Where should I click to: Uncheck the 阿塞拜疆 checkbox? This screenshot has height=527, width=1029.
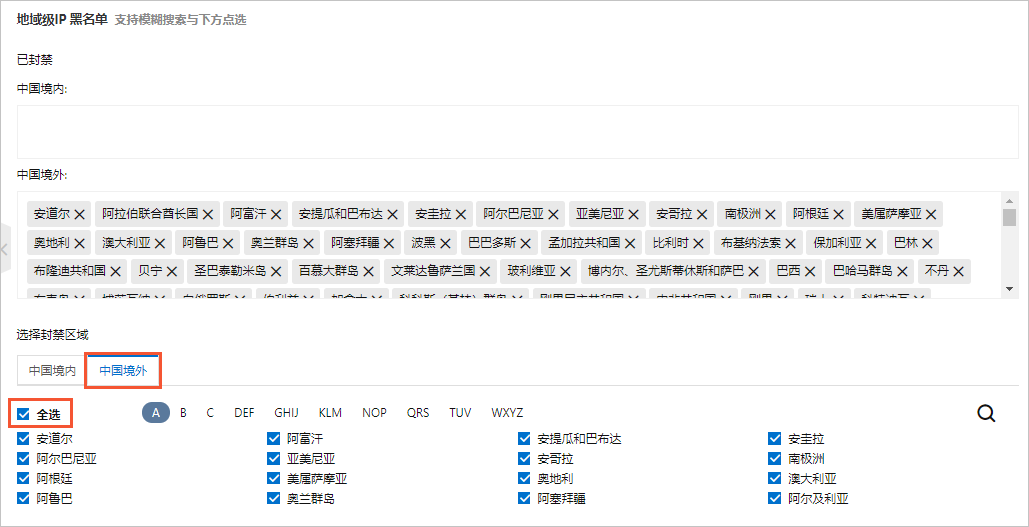click(x=524, y=498)
